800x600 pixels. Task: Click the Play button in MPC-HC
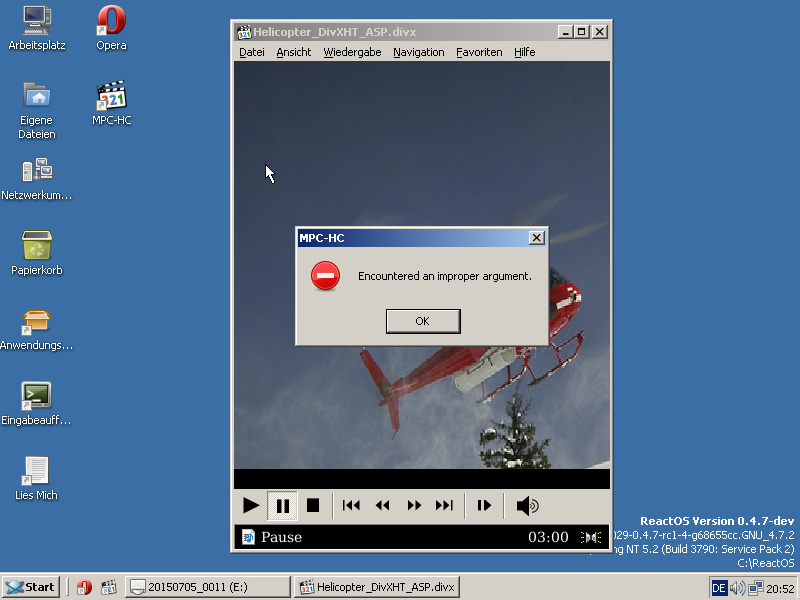251,506
